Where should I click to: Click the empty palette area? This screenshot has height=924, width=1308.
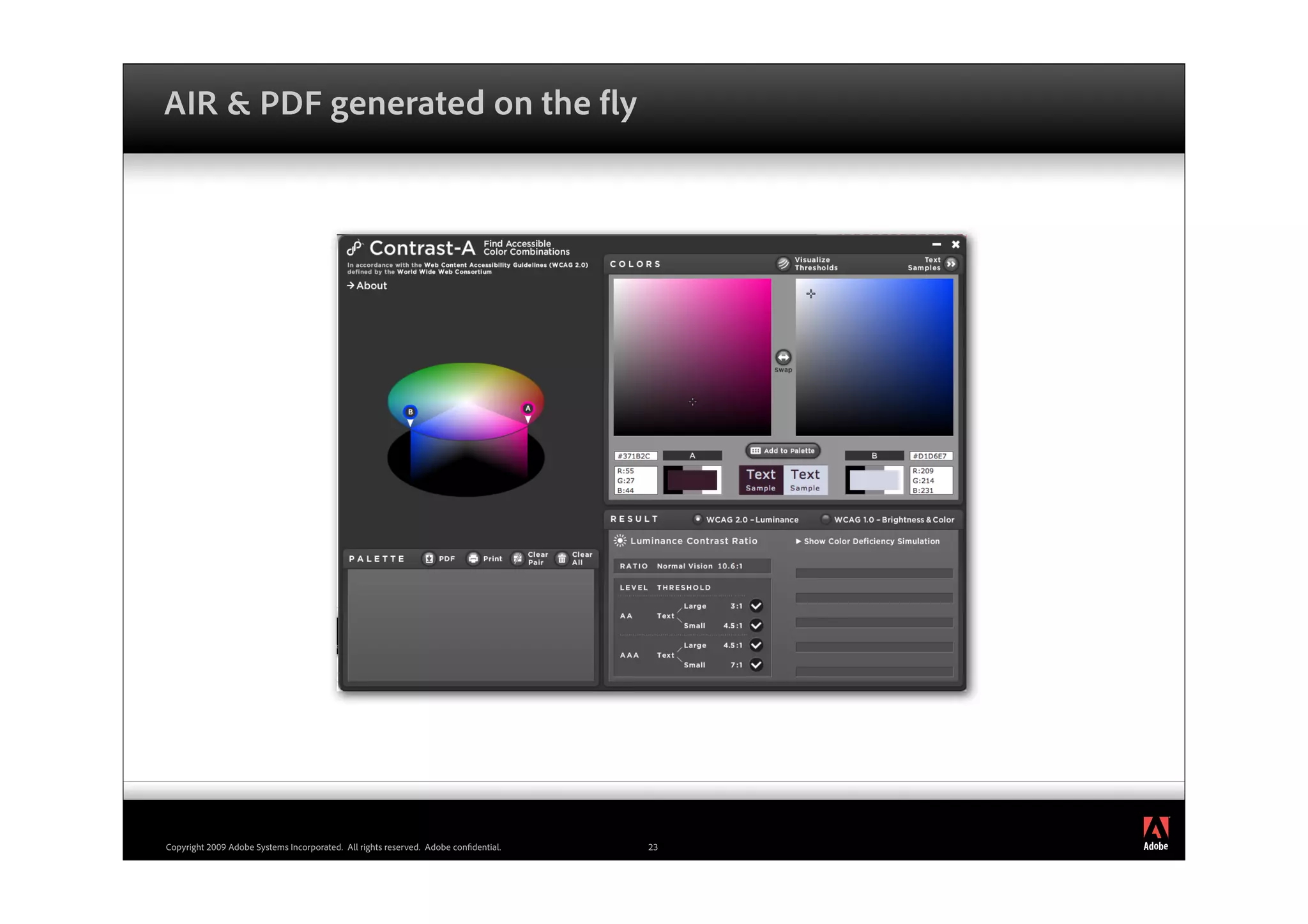[471, 625]
